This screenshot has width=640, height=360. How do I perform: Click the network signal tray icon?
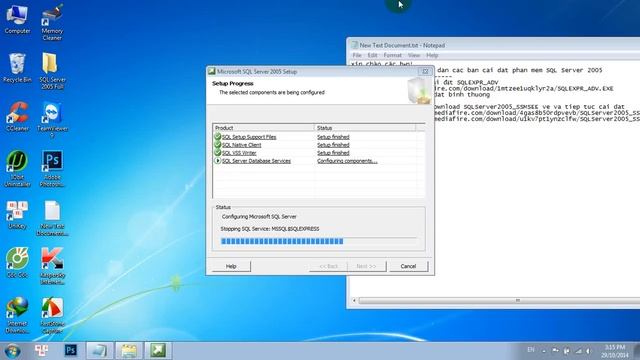click(x=578, y=351)
